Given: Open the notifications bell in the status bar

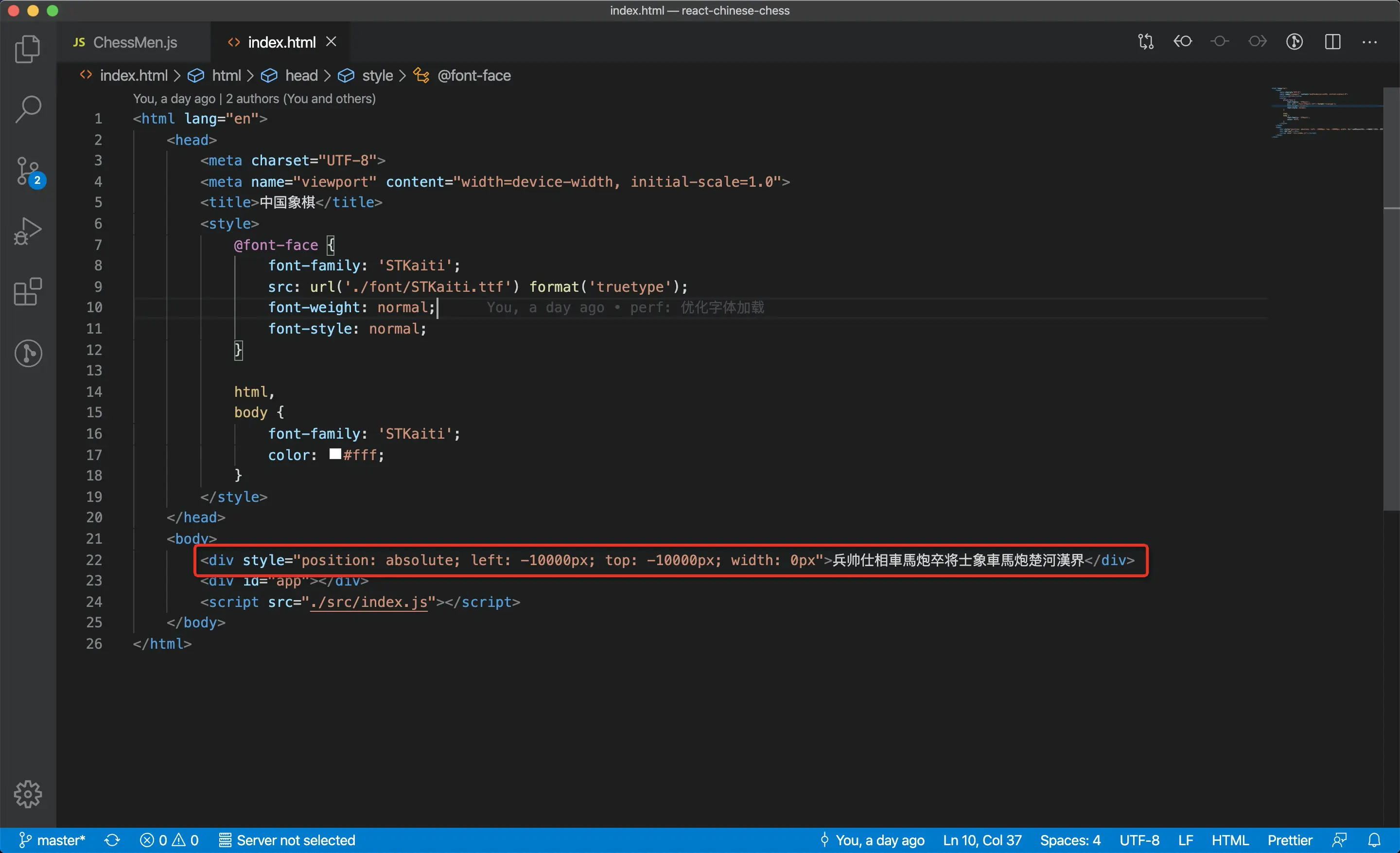Looking at the screenshot, I should click(1374, 840).
